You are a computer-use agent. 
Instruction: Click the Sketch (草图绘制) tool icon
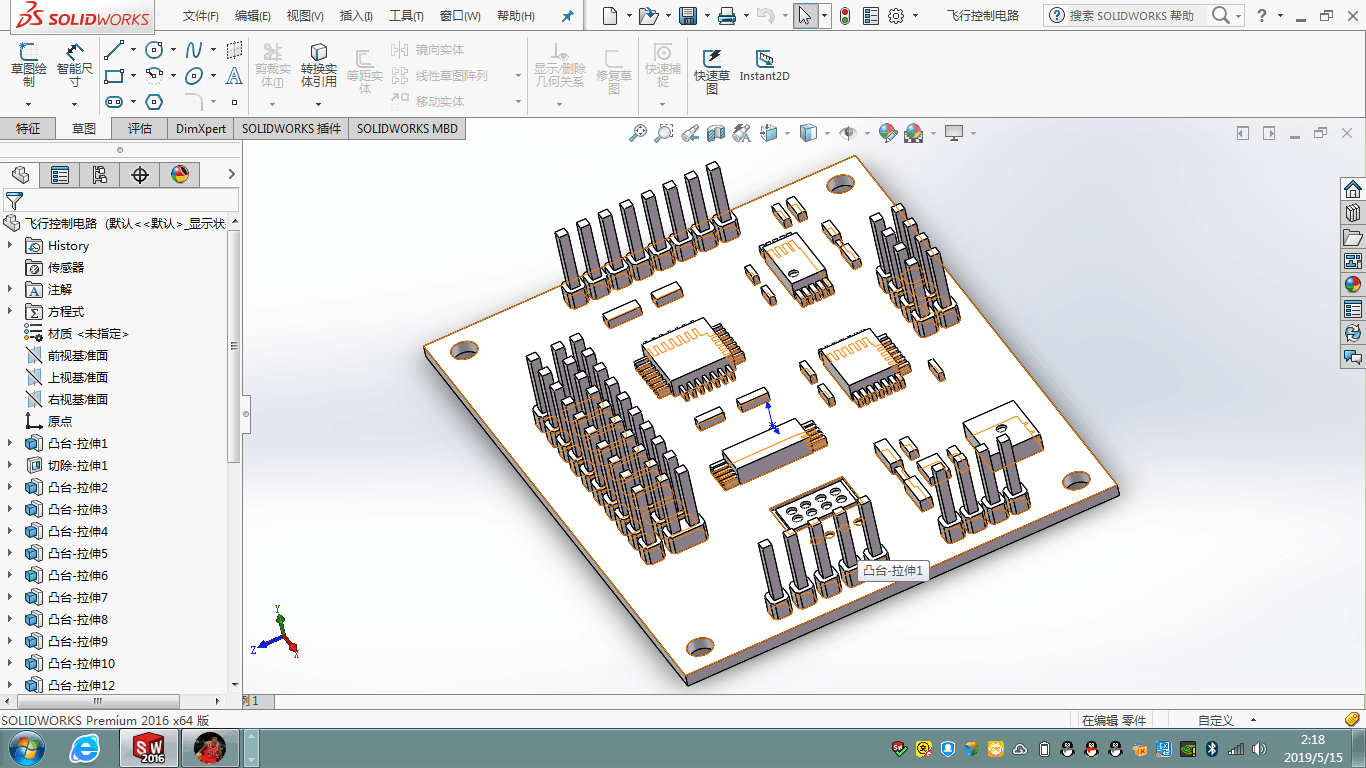pos(28,66)
